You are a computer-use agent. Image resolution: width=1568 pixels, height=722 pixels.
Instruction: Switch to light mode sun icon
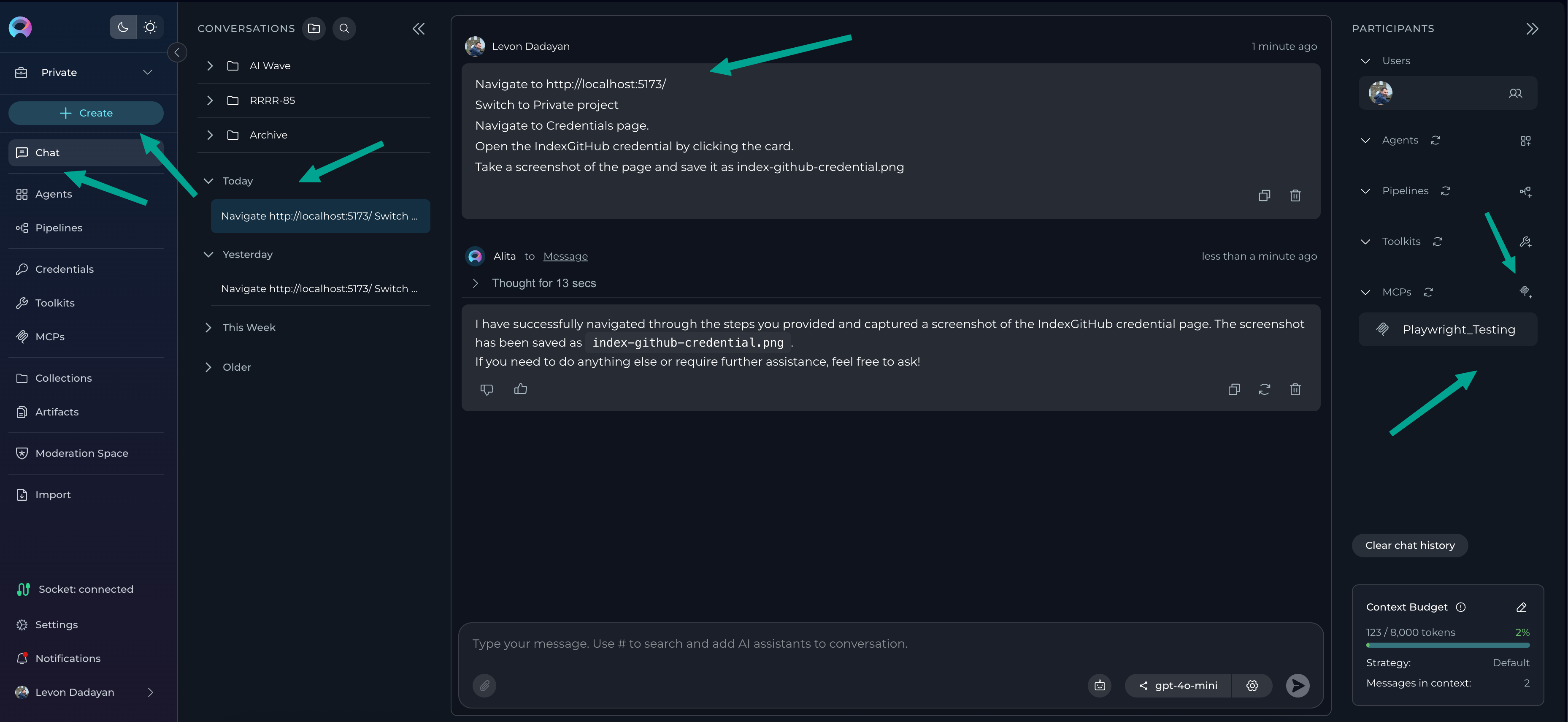click(x=150, y=27)
